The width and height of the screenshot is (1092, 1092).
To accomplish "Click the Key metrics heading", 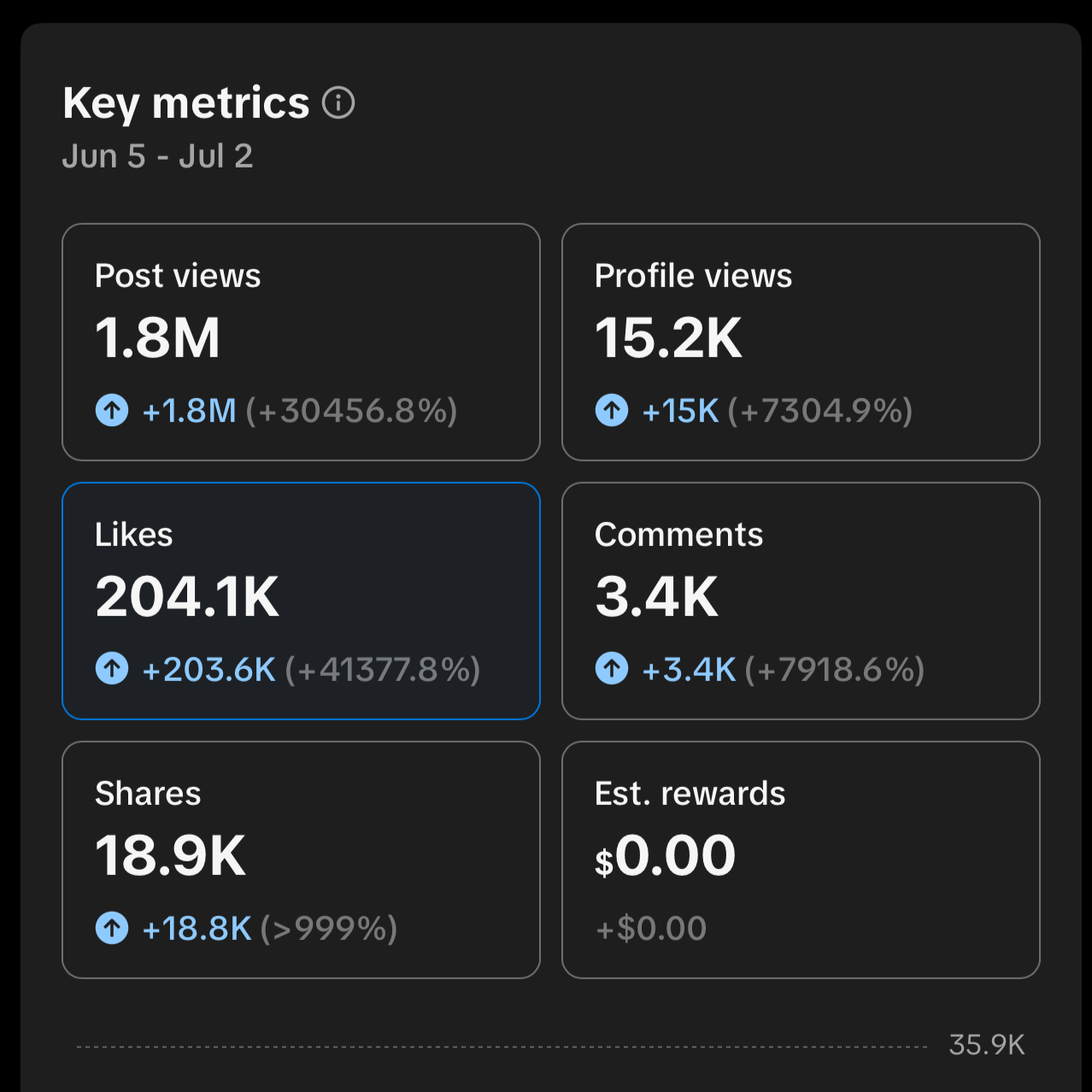I will pyautogui.click(x=186, y=104).
